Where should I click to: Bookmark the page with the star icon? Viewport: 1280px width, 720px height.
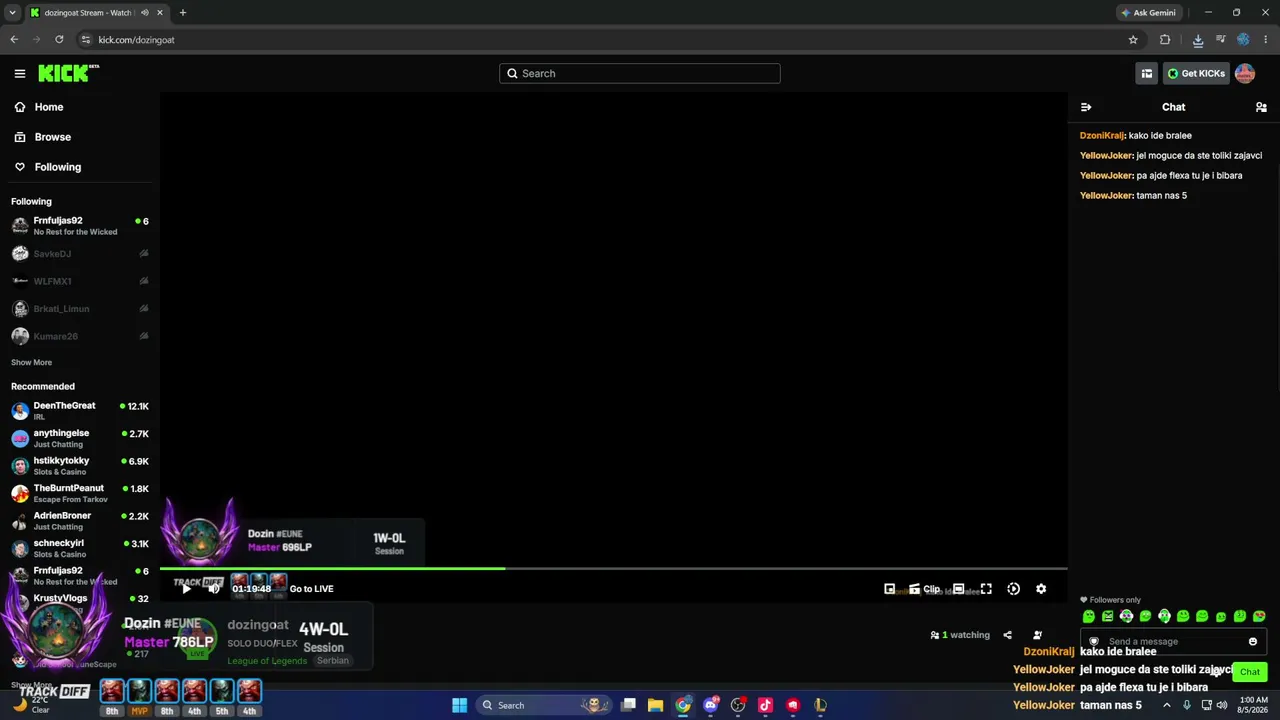[1133, 40]
